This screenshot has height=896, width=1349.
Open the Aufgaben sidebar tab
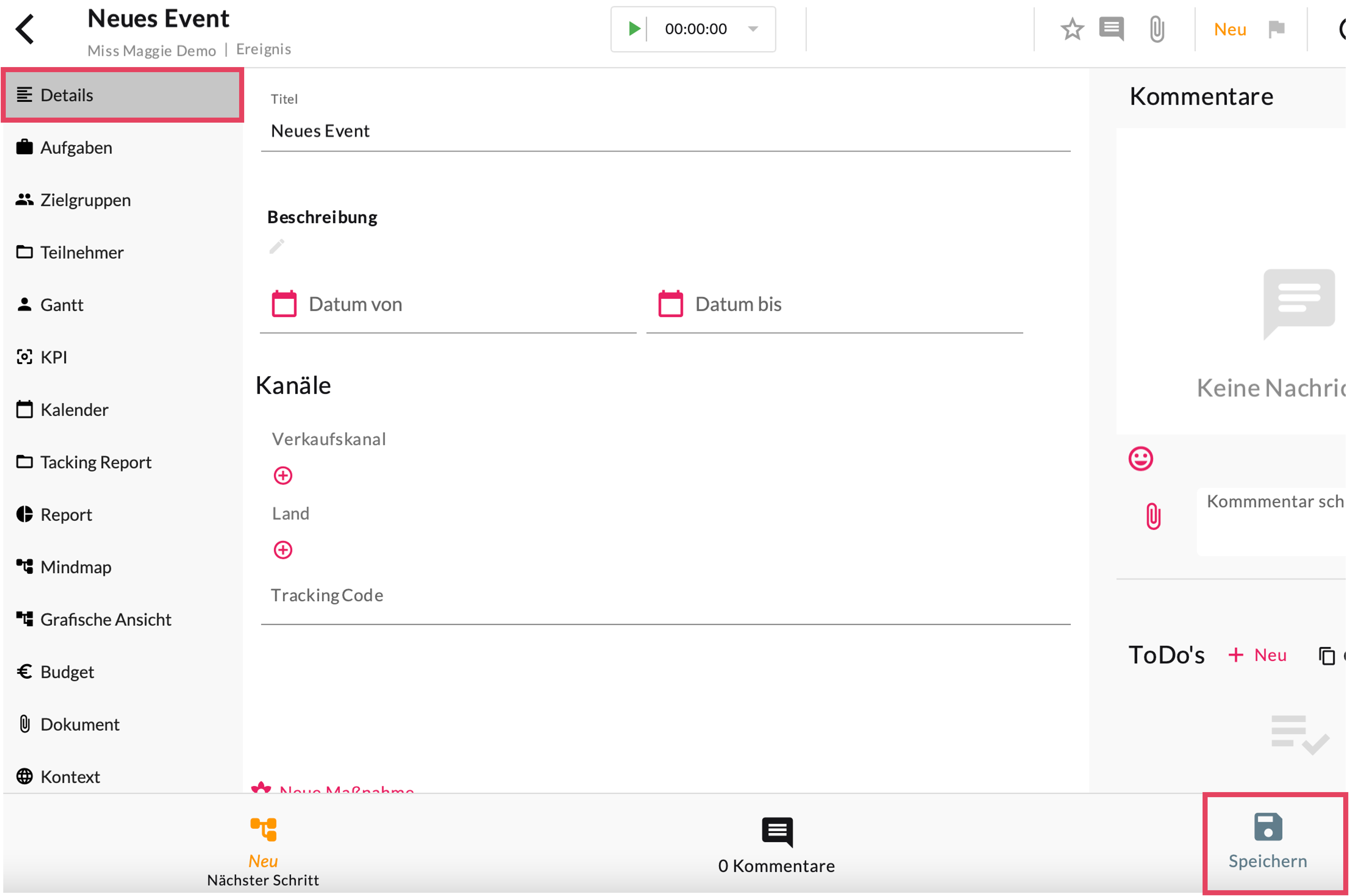pos(76,148)
